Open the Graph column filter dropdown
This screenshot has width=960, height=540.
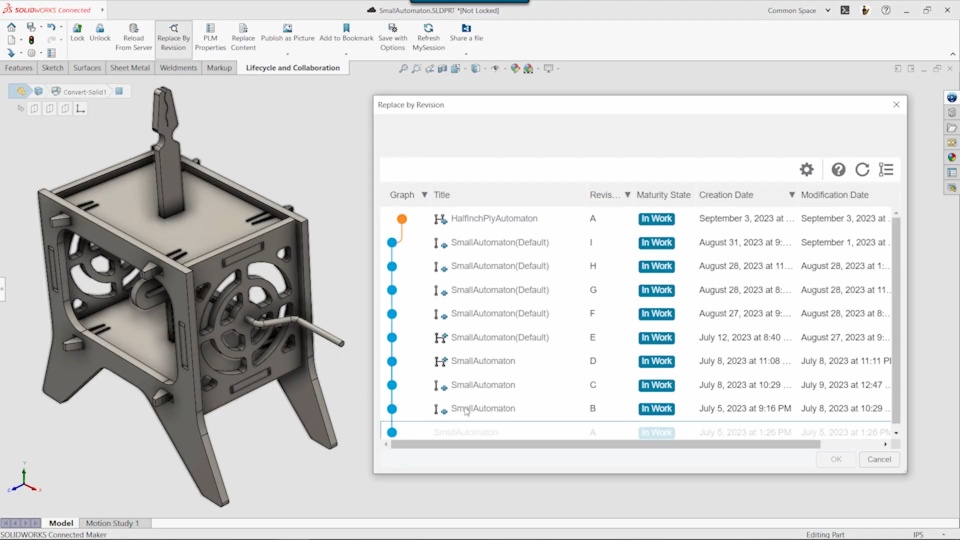[x=424, y=195]
